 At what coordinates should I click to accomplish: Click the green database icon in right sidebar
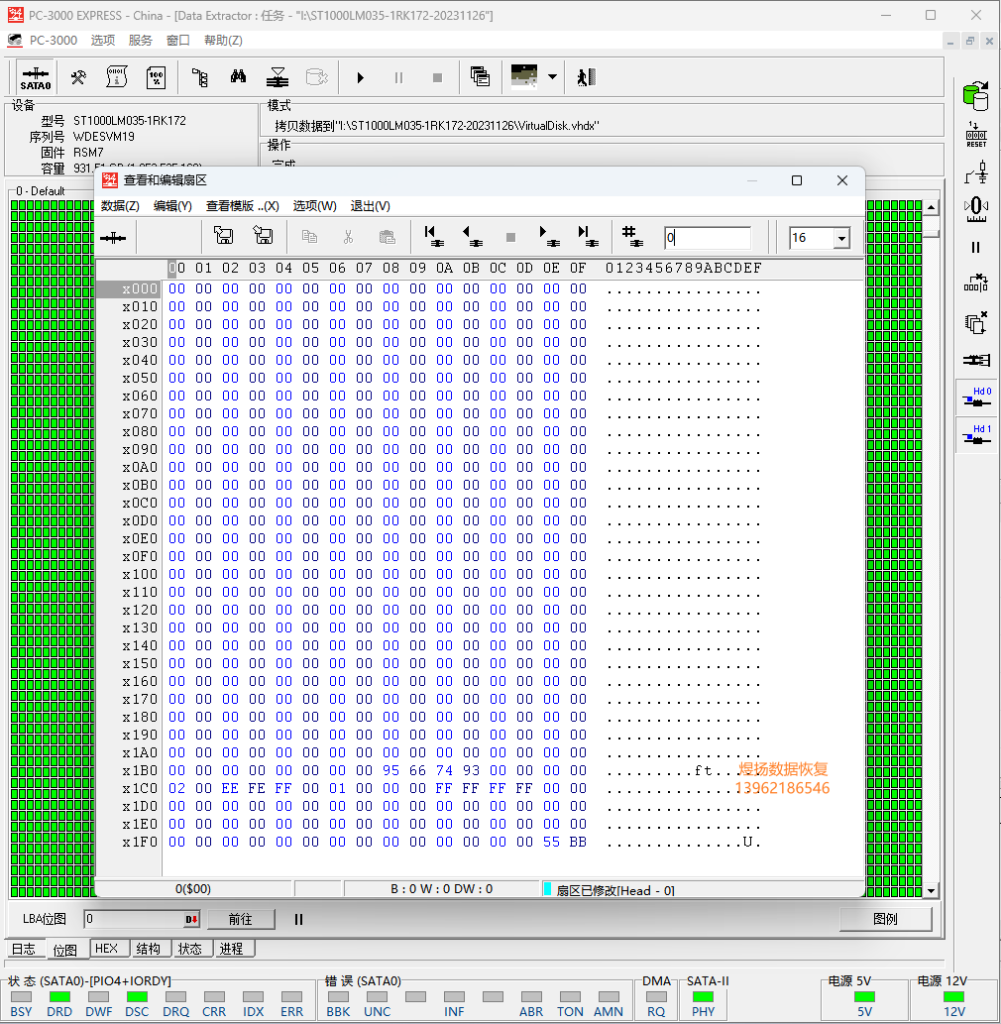tap(976, 95)
